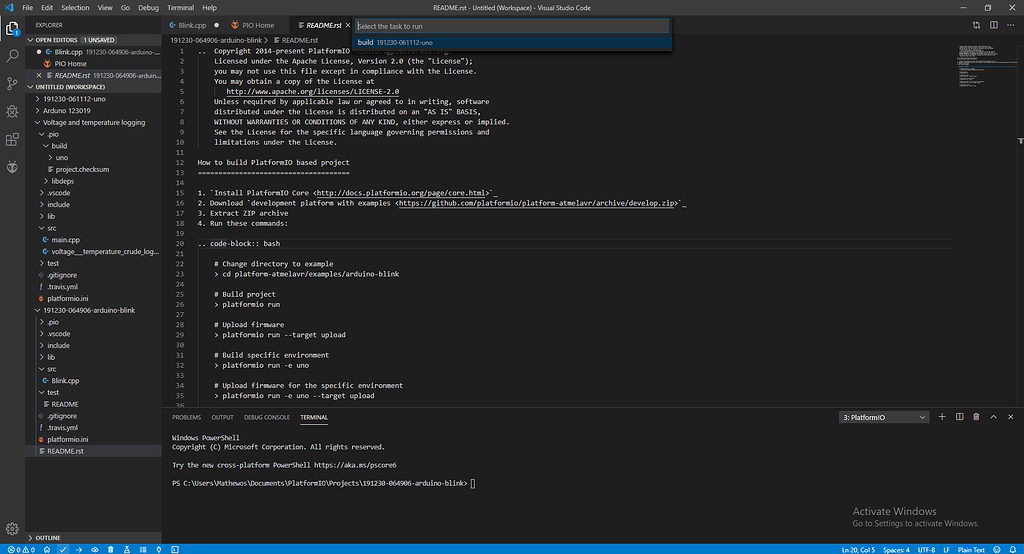Open the Source Control view
This screenshot has height=554, width=1024.
coord(12,84)
